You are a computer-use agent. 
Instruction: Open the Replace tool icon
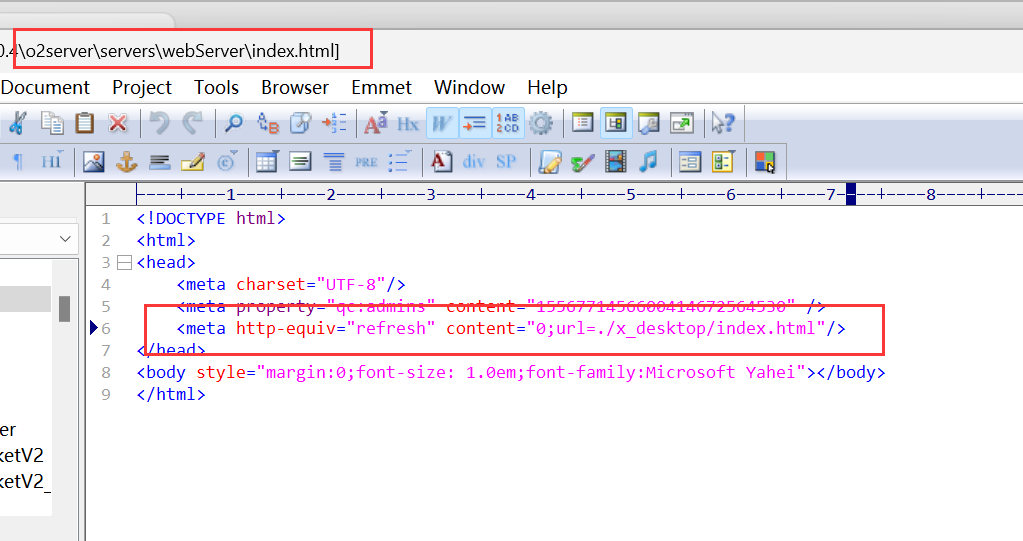(x=267, y=123)
